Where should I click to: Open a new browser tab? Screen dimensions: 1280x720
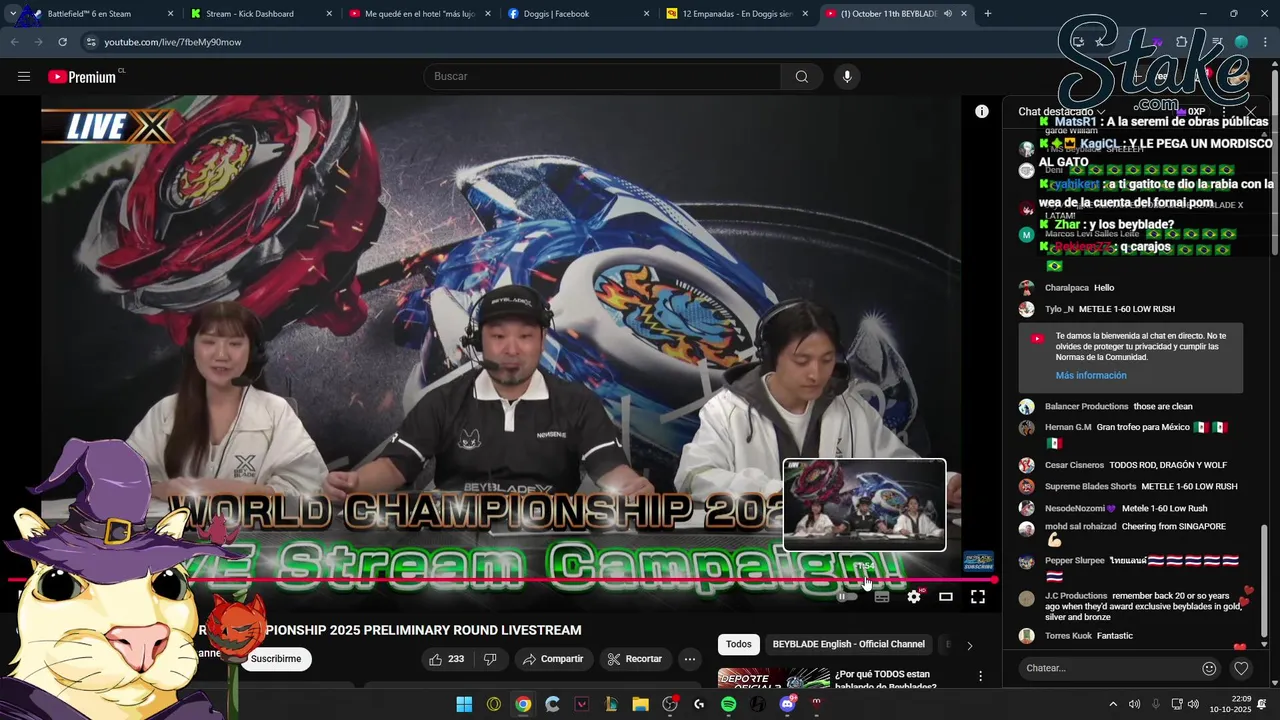(x=988, y=14)
